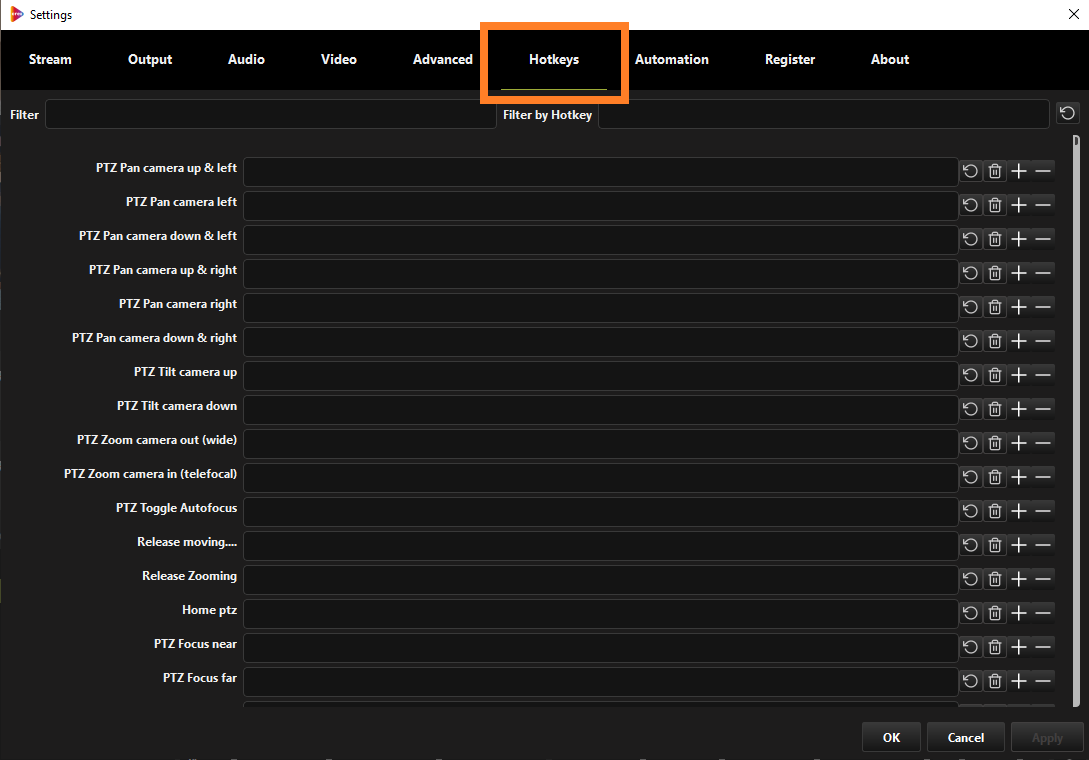Remove binding from PTZ Pan camera down & left
Screen dimensions: 1089x760
[x=1043, y=239]
